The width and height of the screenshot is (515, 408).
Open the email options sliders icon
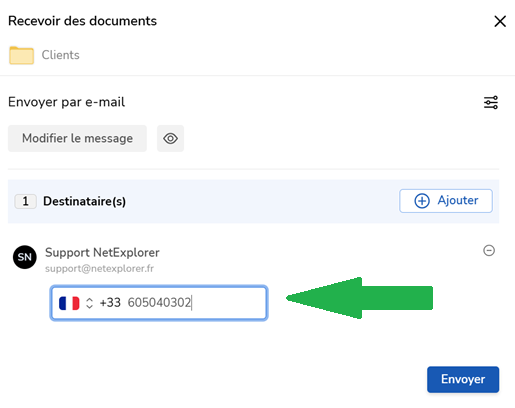tap(491, 102)
